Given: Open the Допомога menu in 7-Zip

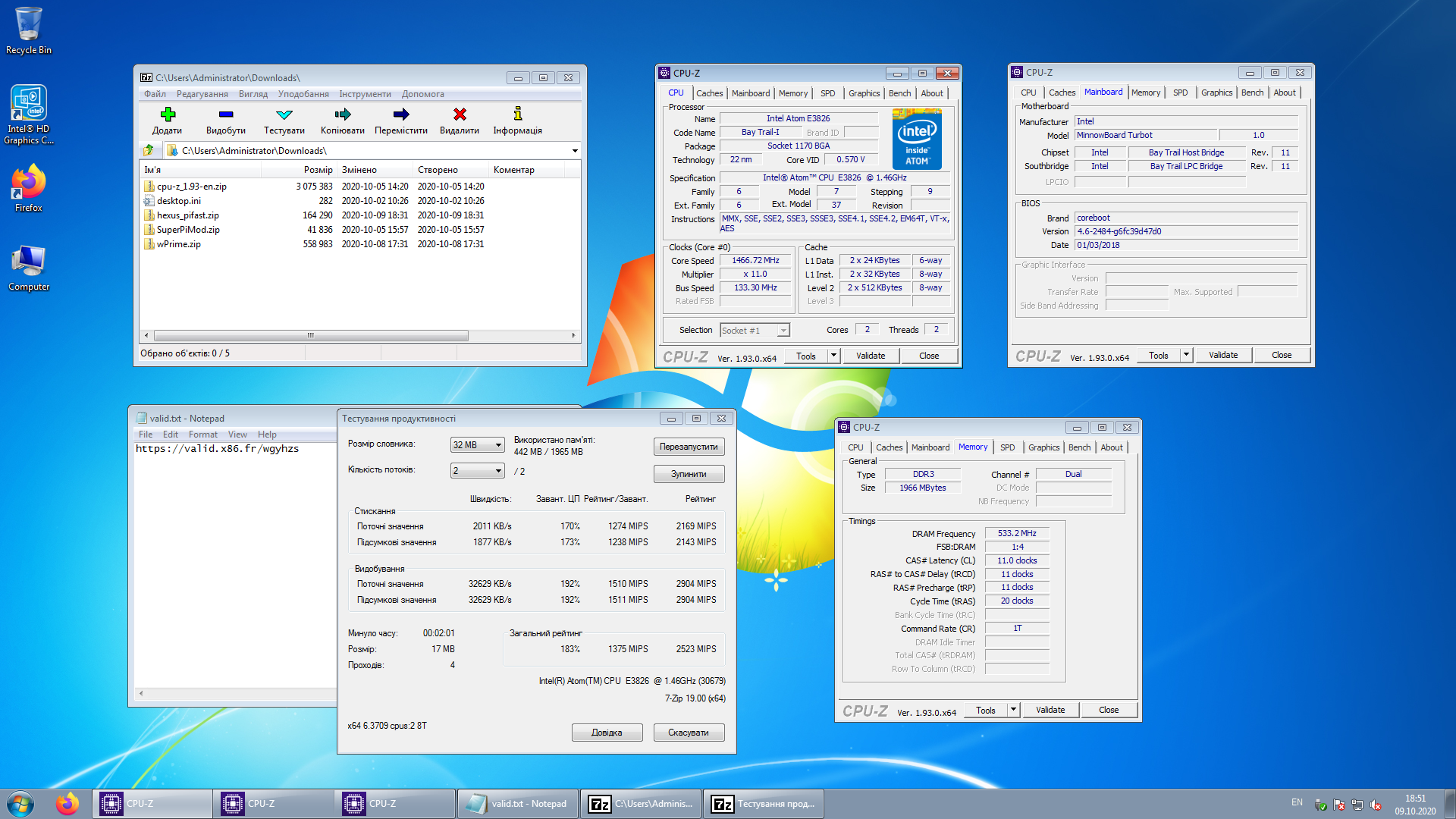Looking at the screenshot, I should point(423,94).
